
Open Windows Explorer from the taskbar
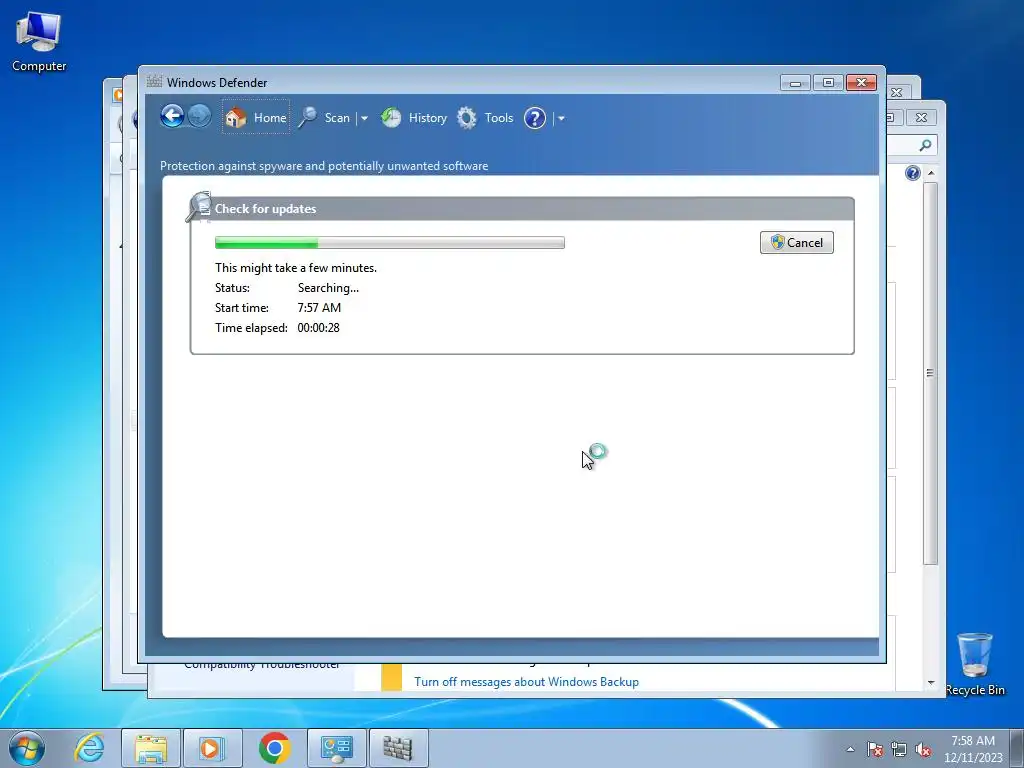151,748
